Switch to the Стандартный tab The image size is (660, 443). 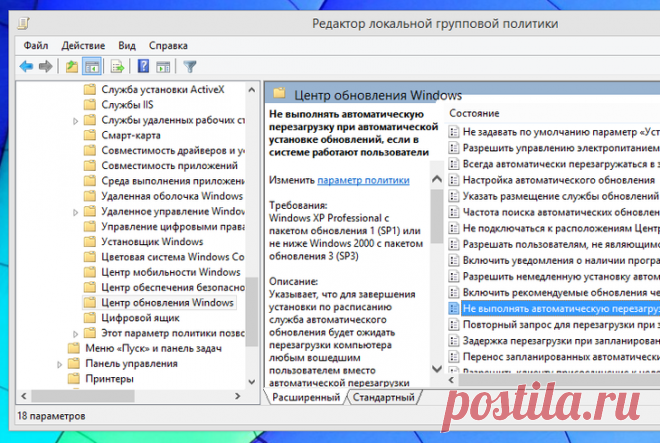[383, 397]
